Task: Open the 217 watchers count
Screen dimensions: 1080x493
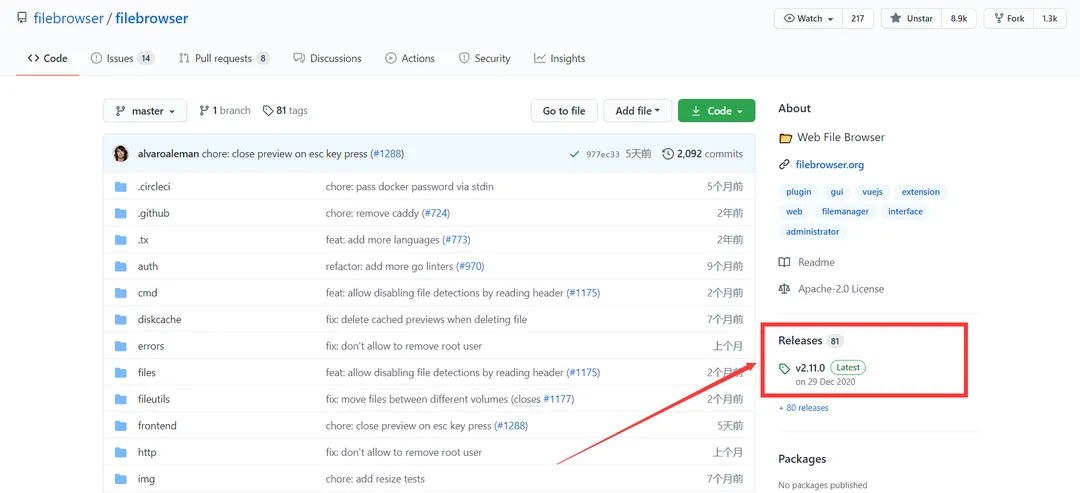Action: pos(858,19)
